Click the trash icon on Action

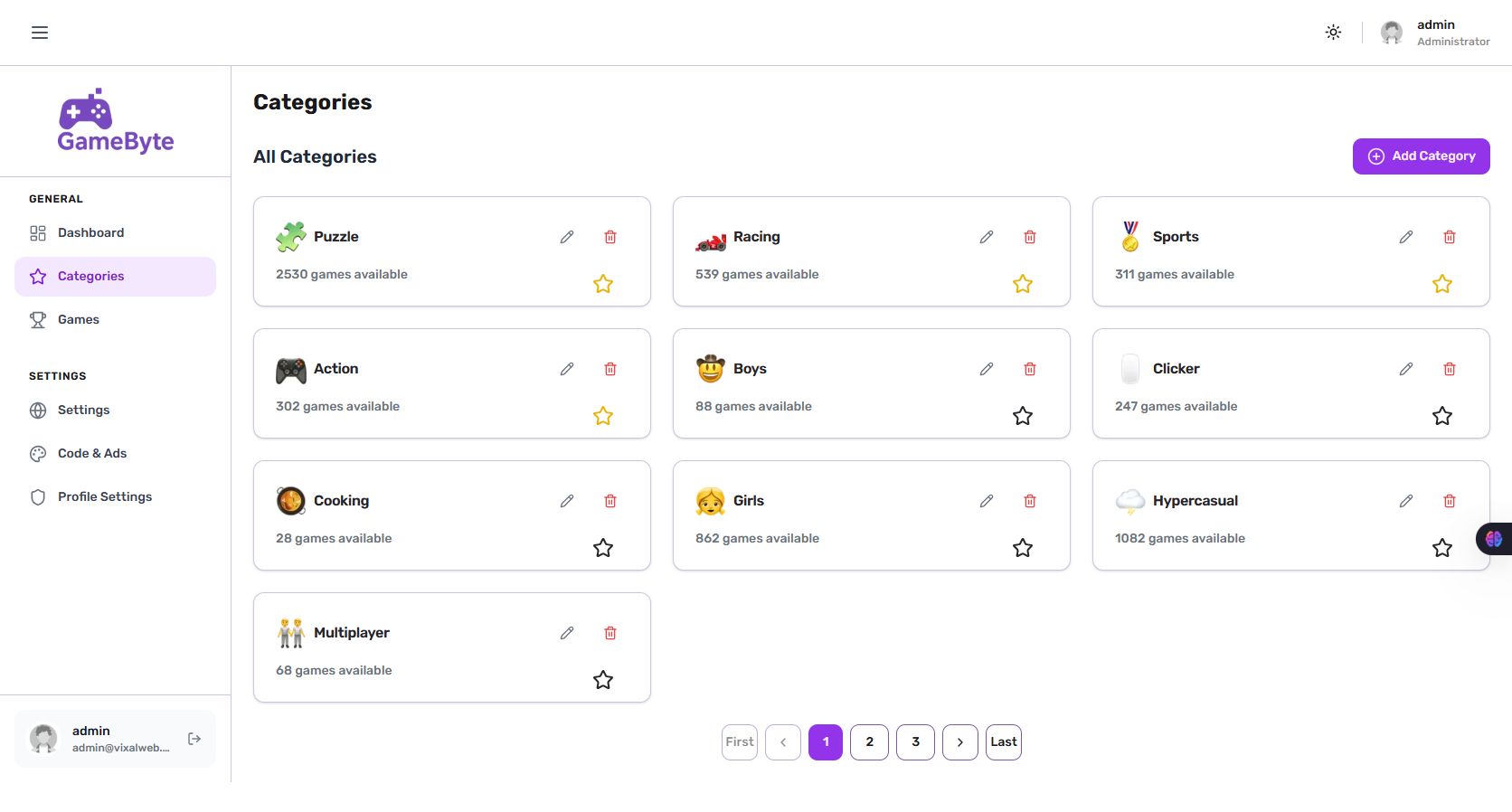[610, 369]
